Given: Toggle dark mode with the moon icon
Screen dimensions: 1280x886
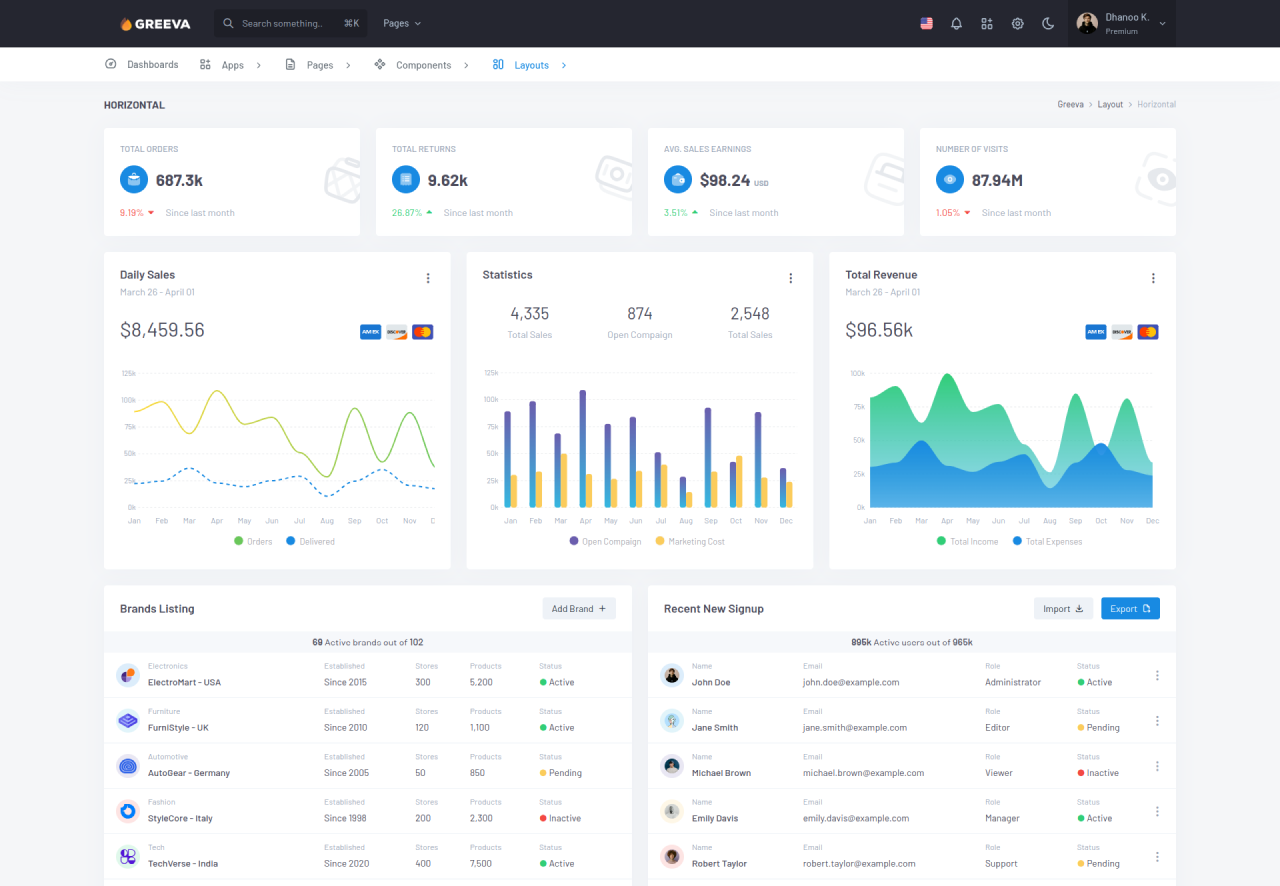Looking at the screenshot, I should point(1048,23).
